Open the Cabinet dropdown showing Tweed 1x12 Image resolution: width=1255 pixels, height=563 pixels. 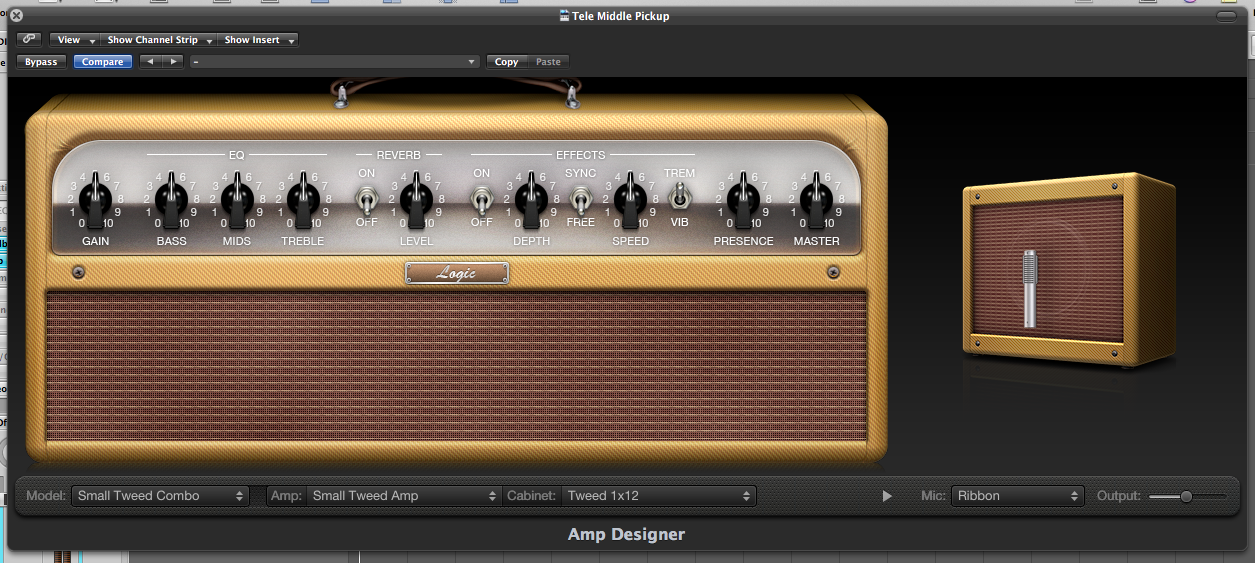tap(658, 496)
